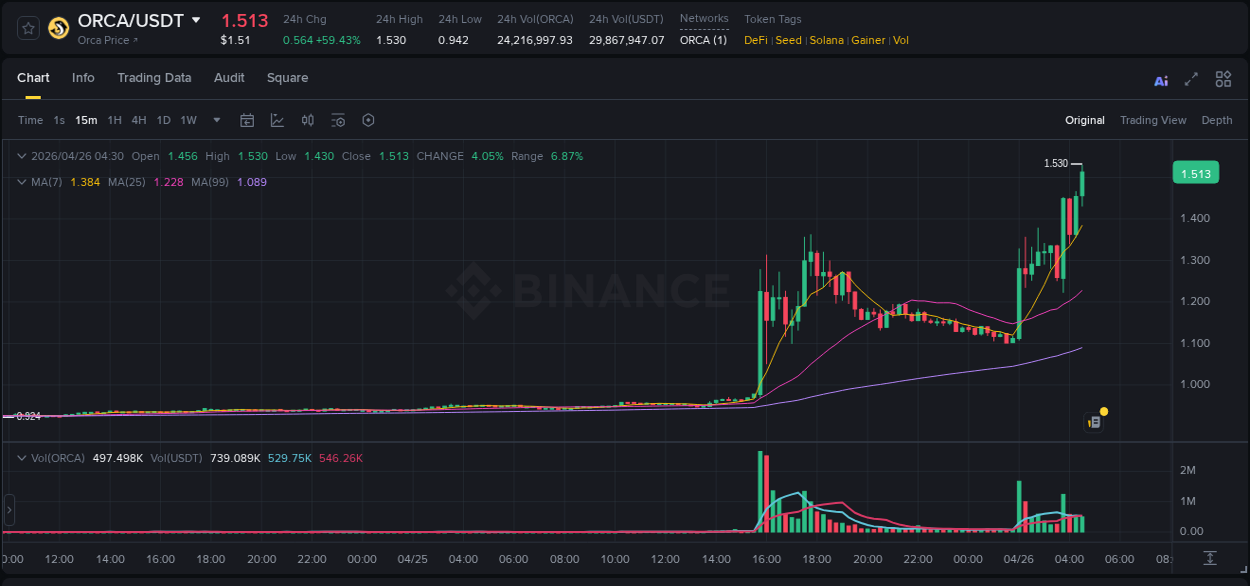
Task: Open the widgets layout grid icon
Action: click(1223, 79)
